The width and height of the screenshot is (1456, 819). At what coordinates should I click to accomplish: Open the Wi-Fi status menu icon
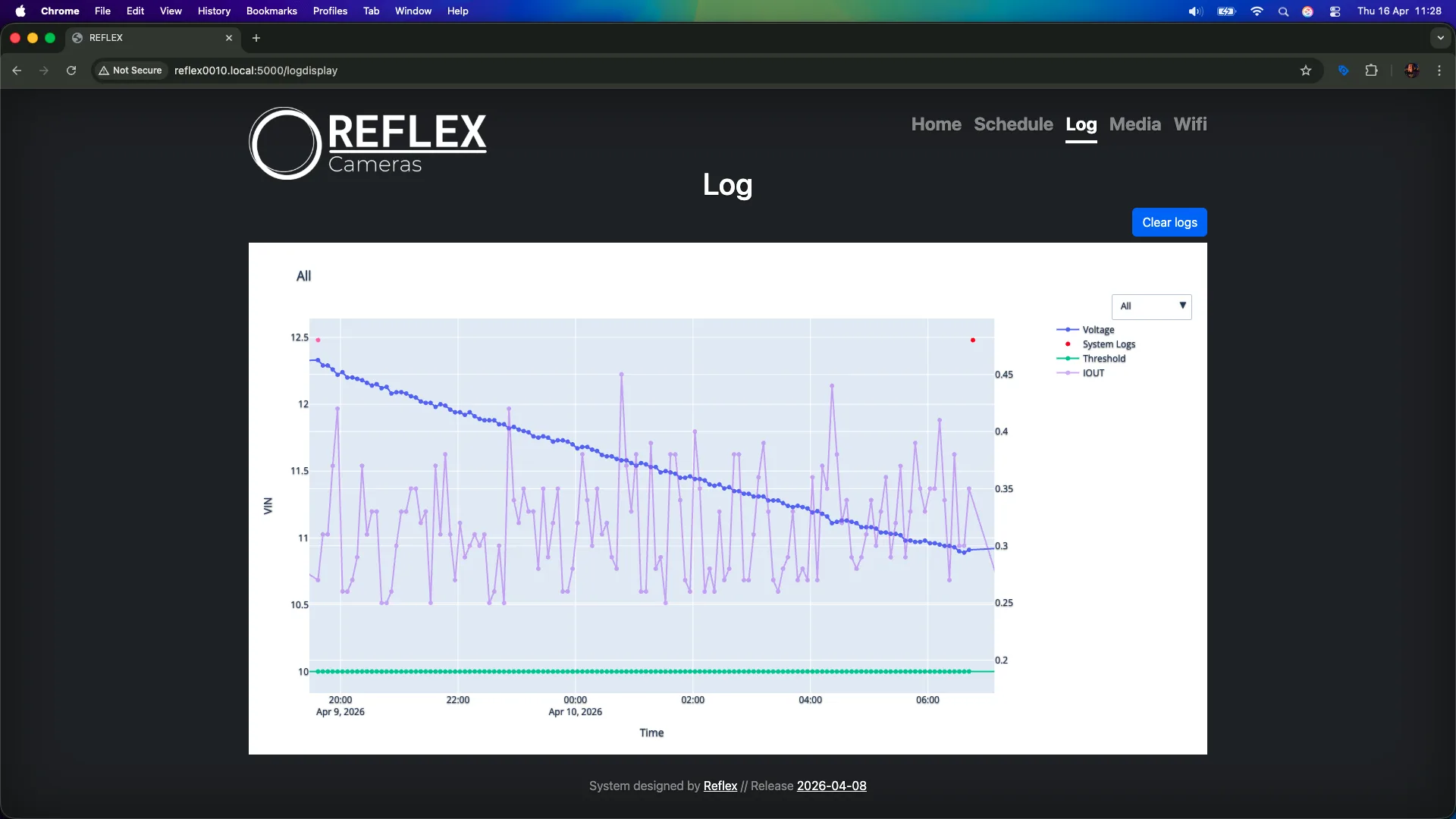tap(1257, 11)
